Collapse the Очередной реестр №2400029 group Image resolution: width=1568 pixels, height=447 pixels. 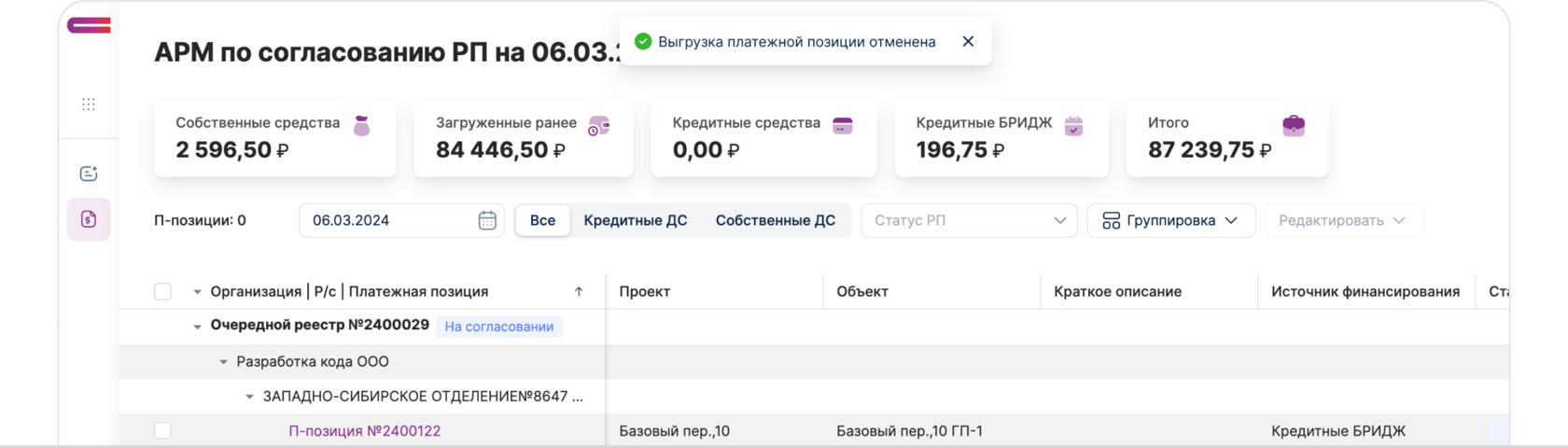pyautogui.click(x=197, y=327)
